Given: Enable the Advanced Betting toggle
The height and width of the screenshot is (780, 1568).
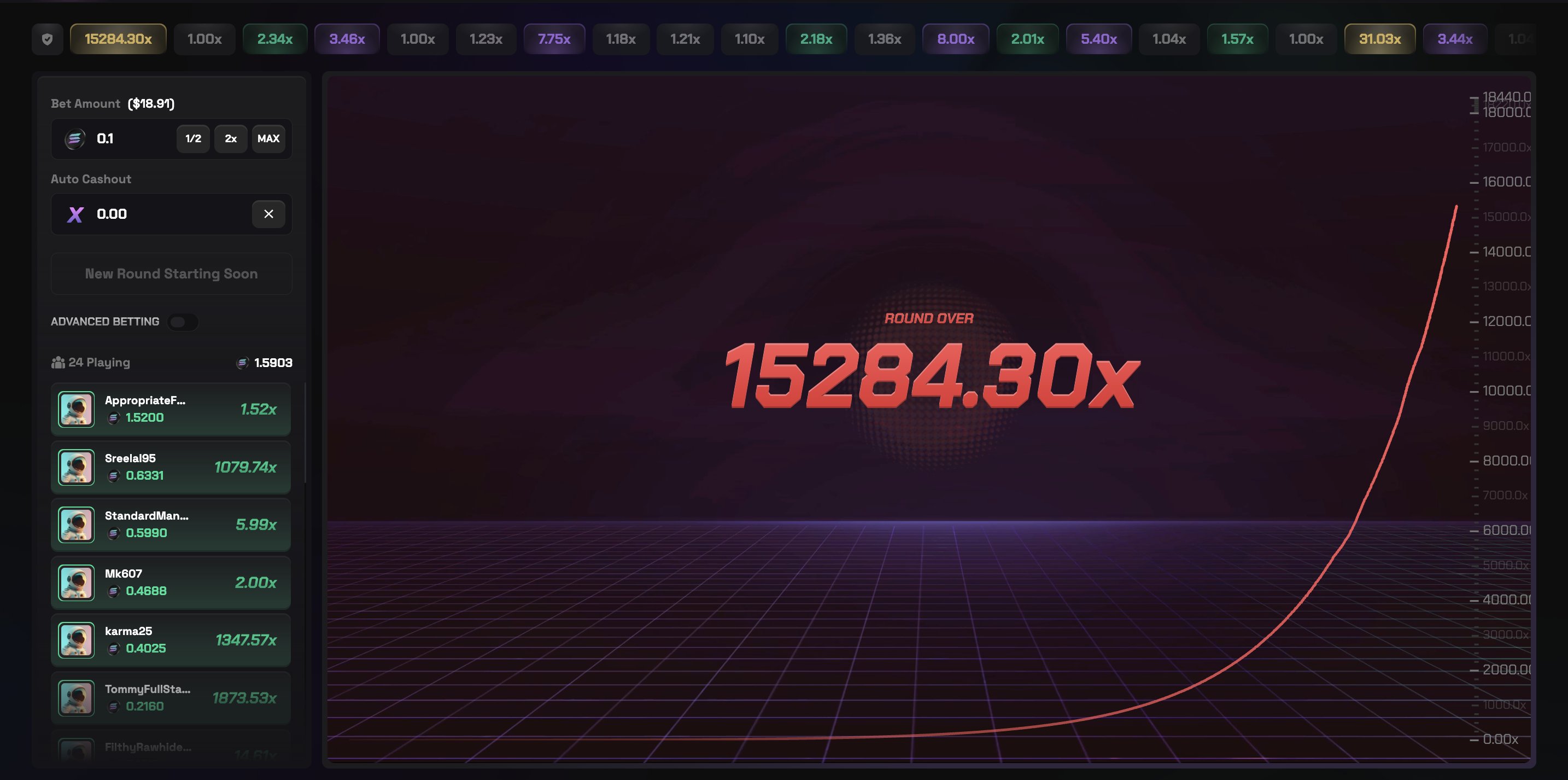Looking at the screenshot, I should pos(183,322).
